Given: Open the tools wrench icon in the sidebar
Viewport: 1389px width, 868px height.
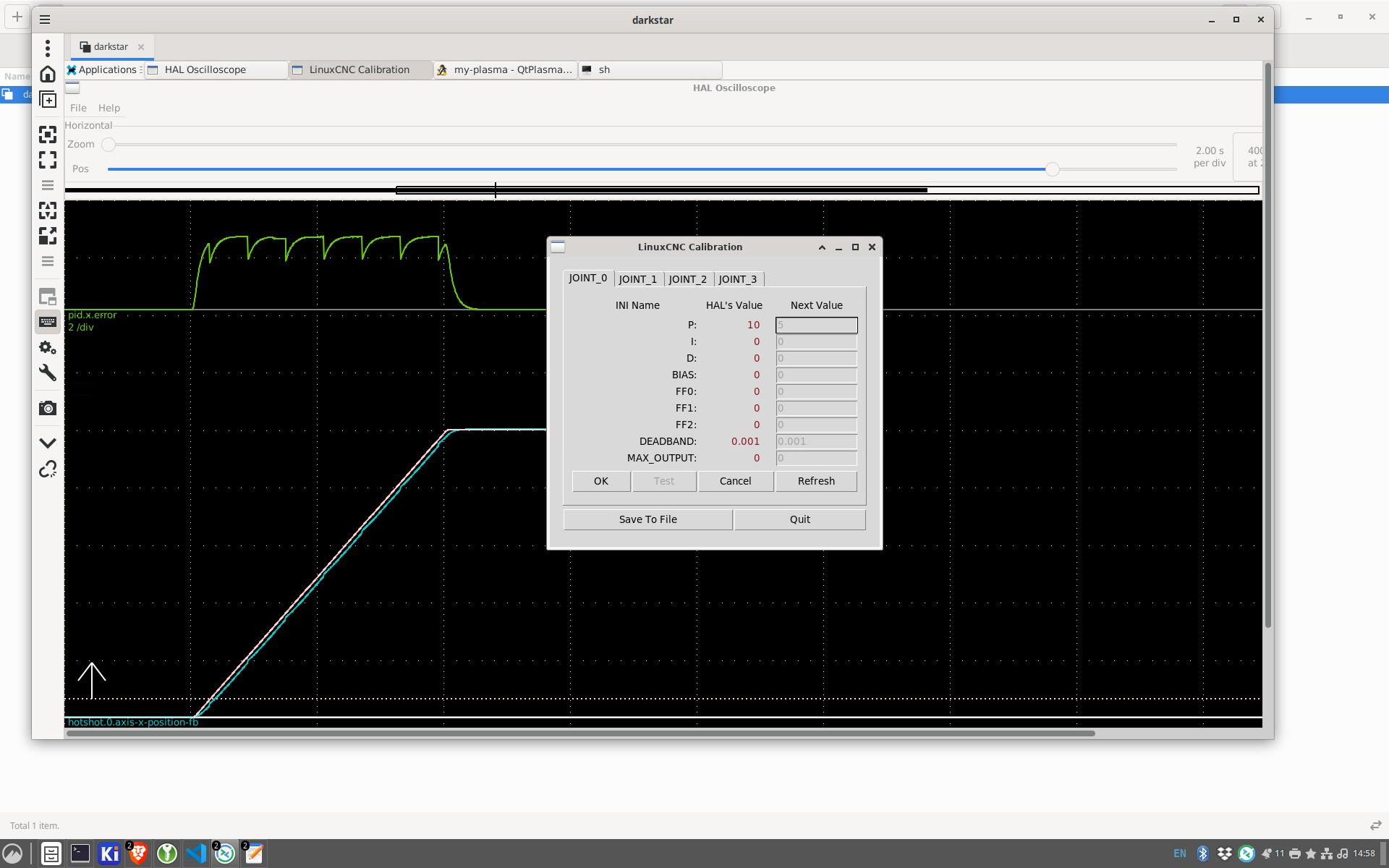Looking at the screenshot, I should (x=48, y=373).
